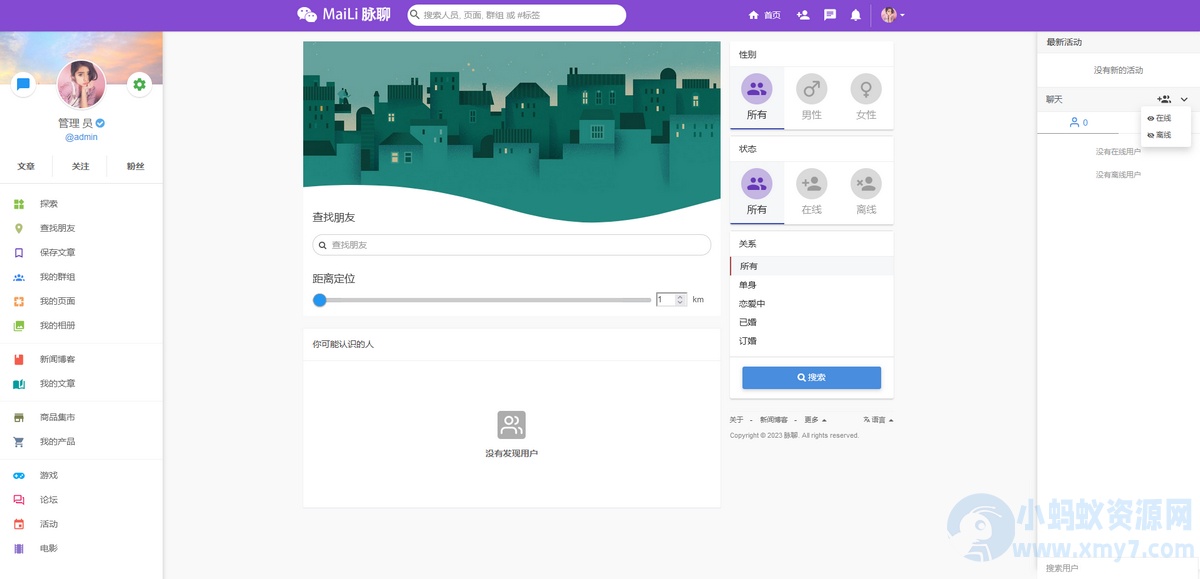Select 女性 gender filter
Viewport: 1200px width, 579px height.
coord(866,98)
